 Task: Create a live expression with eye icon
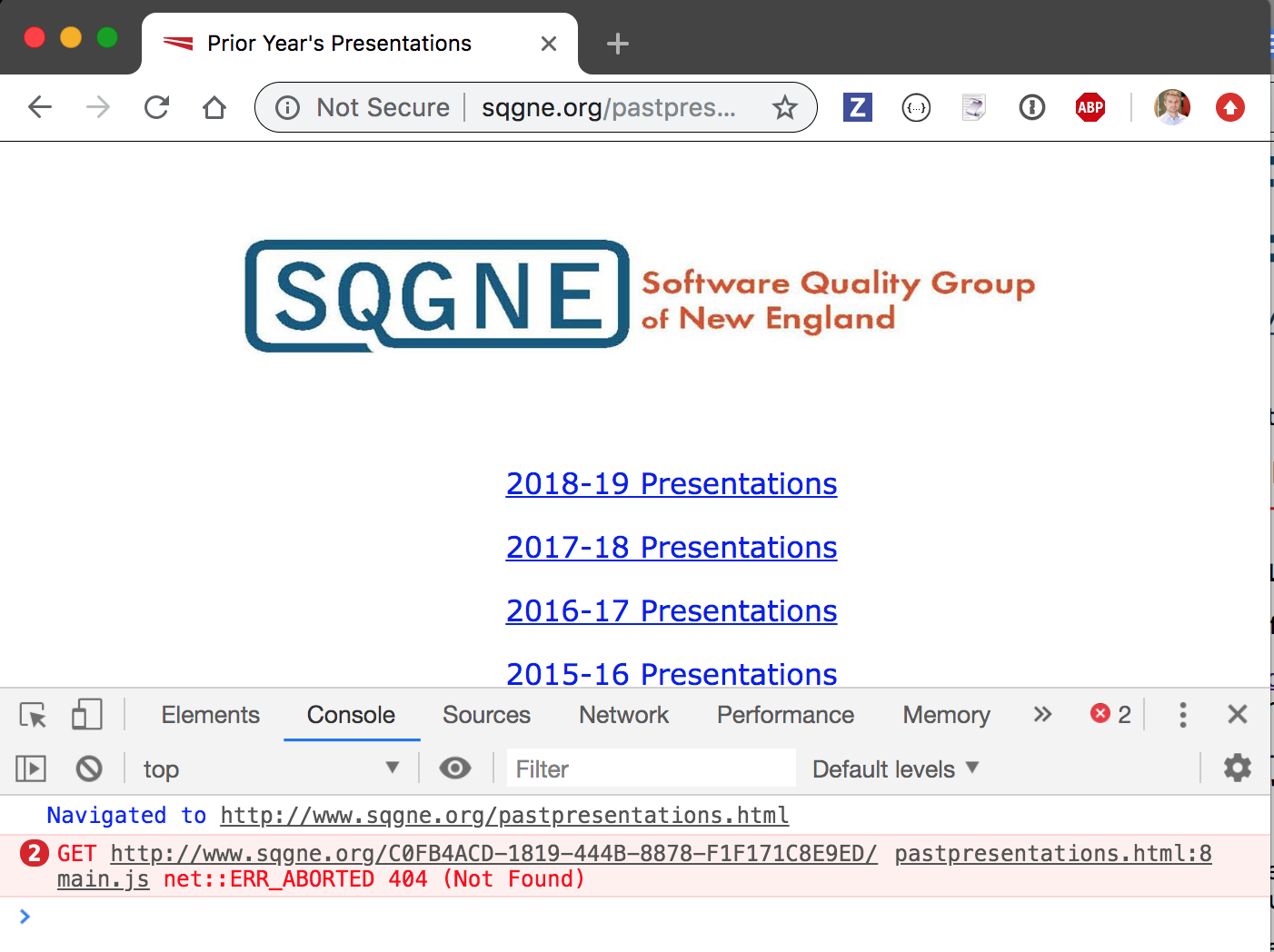(x=455, y=769)
